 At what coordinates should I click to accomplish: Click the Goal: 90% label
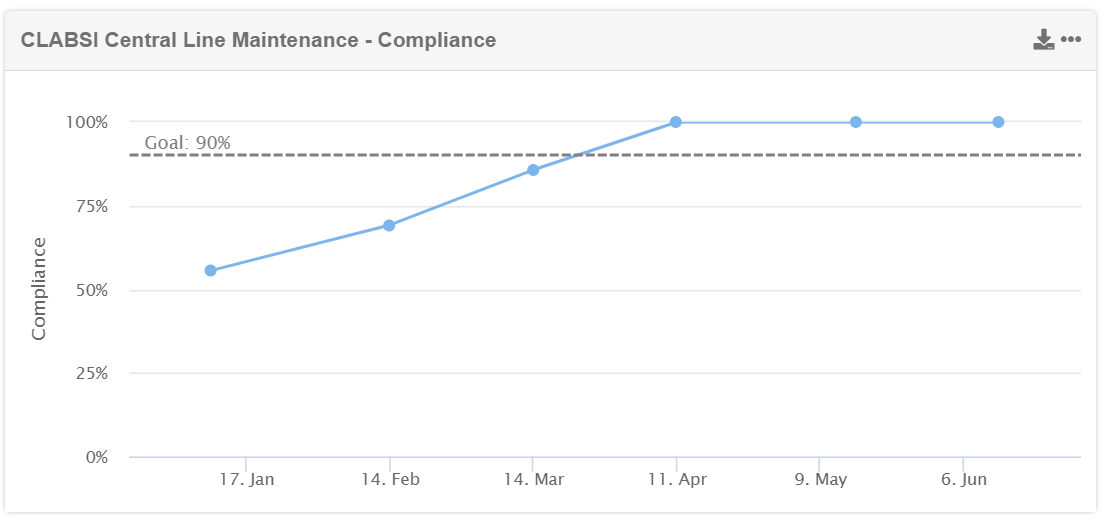point(187,143)
